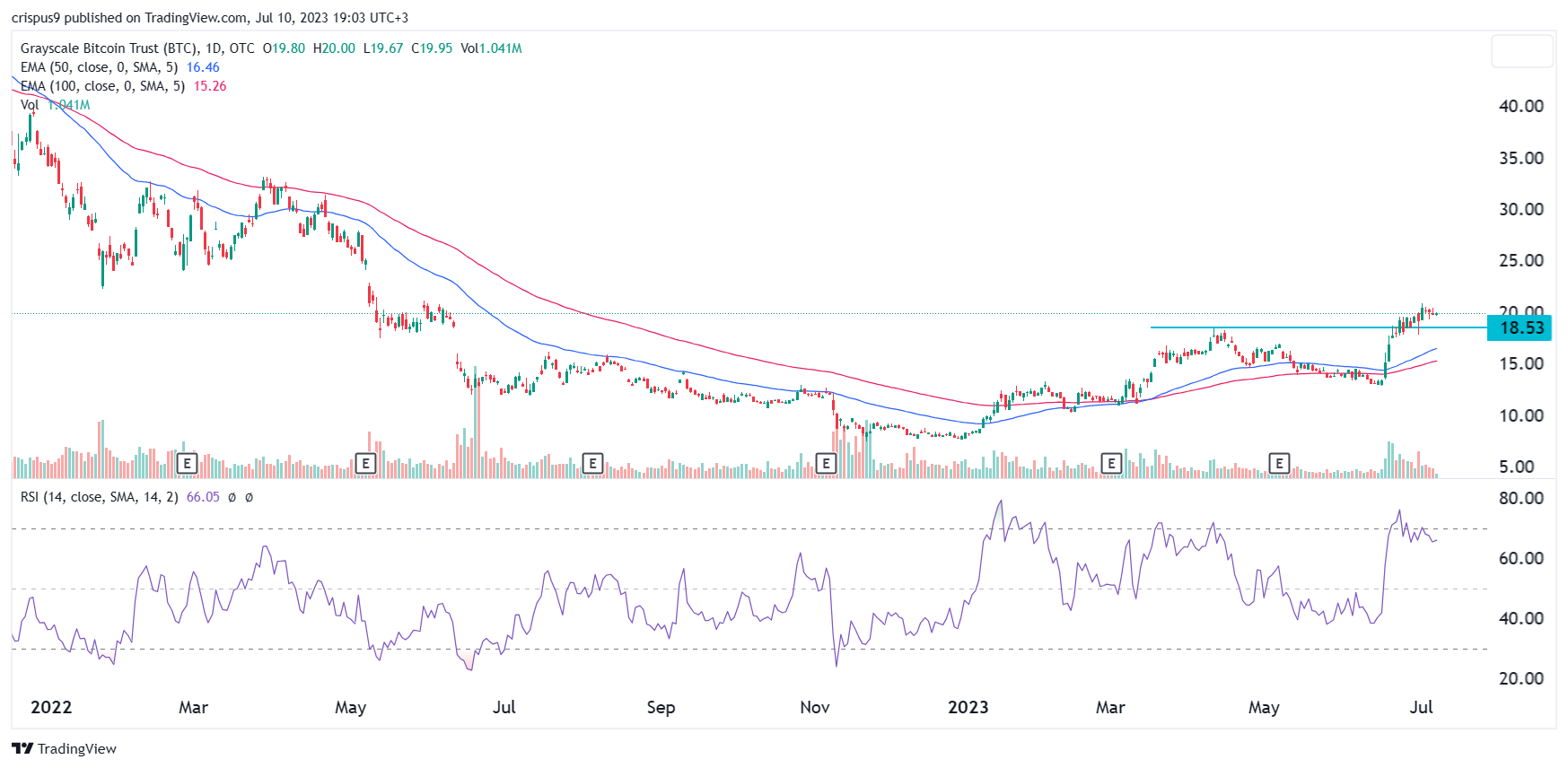The height and width of the screenshot is (768, 1568).
Task: Select the earnings E marker near May 2023
Action: tap(1279, 463)
